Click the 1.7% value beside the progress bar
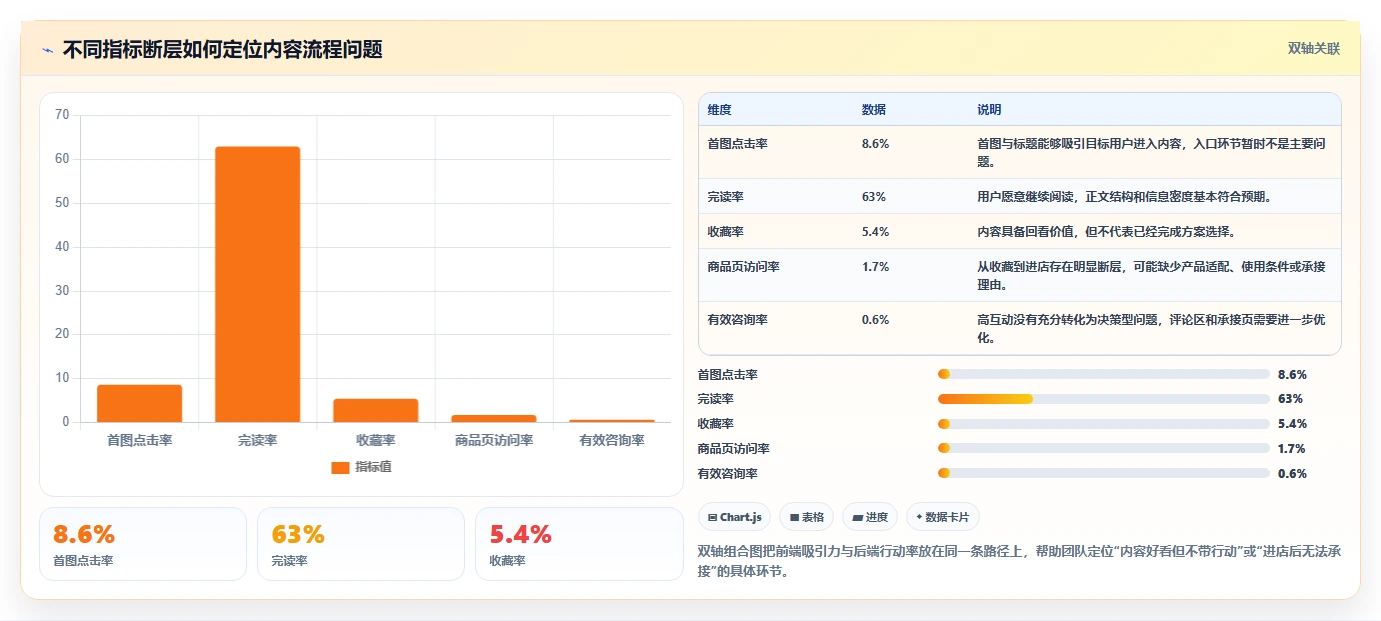 (1292, 449)
